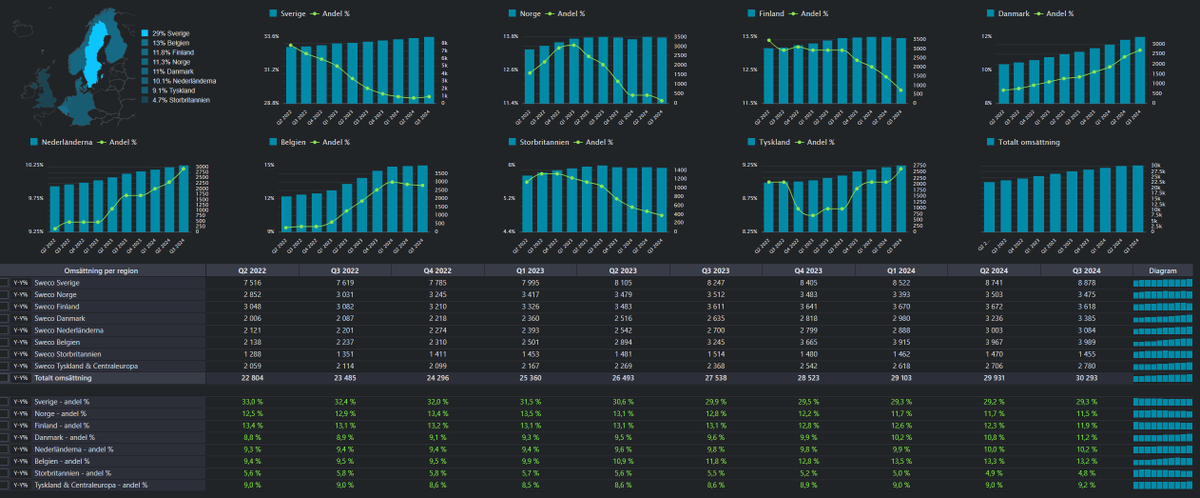Tick the checkbox for Sverige - andel % row
Image resolution: width=1200 pixels, height=498 pixels.
click(5, 401)
